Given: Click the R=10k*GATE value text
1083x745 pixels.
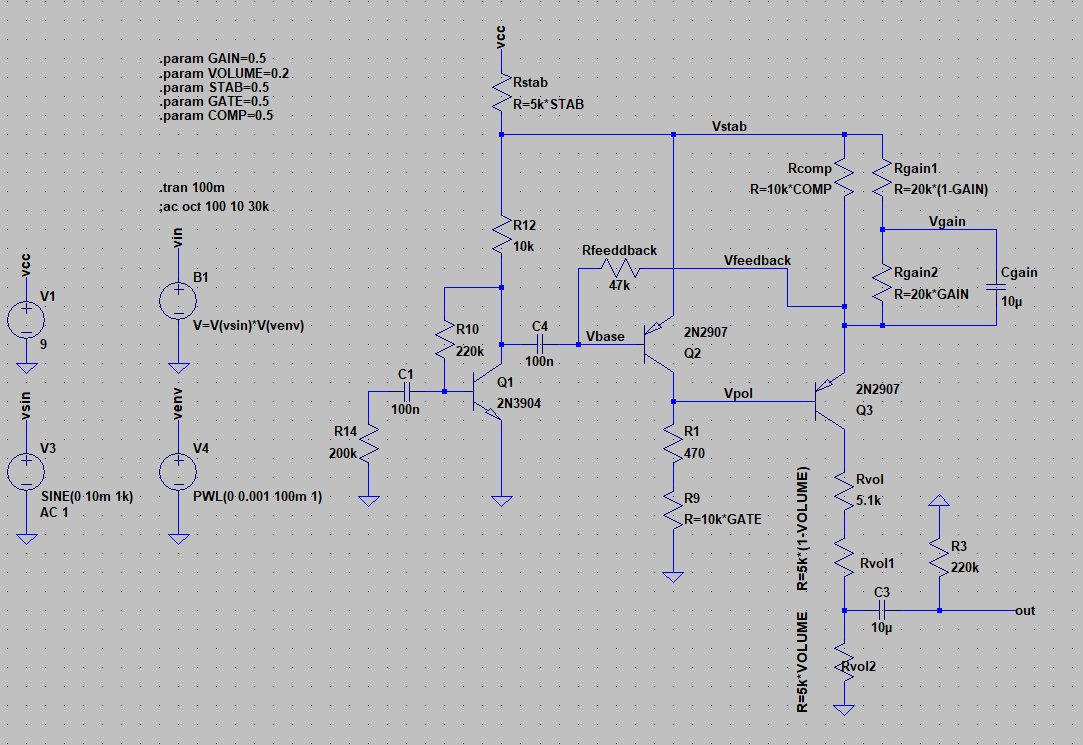Looking at the screenshot, I should (x=722, y=519).
